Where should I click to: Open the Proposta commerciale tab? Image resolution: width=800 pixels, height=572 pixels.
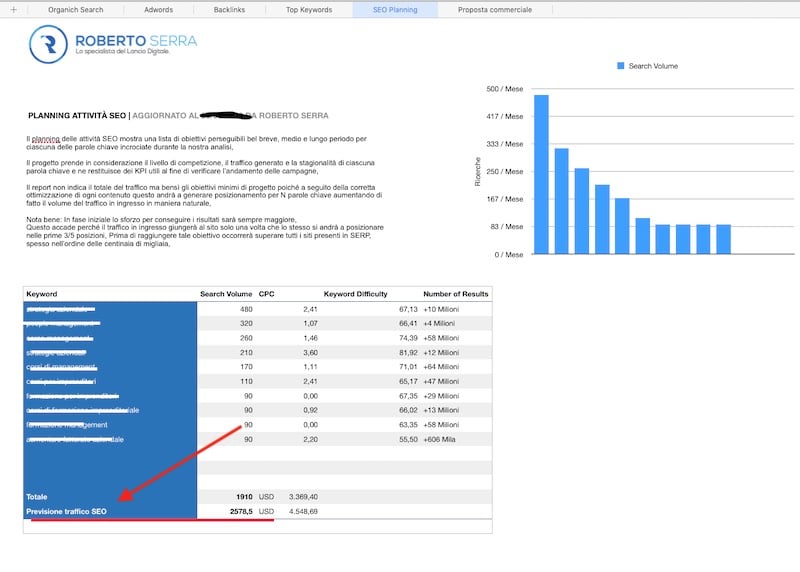coord(494,10)
